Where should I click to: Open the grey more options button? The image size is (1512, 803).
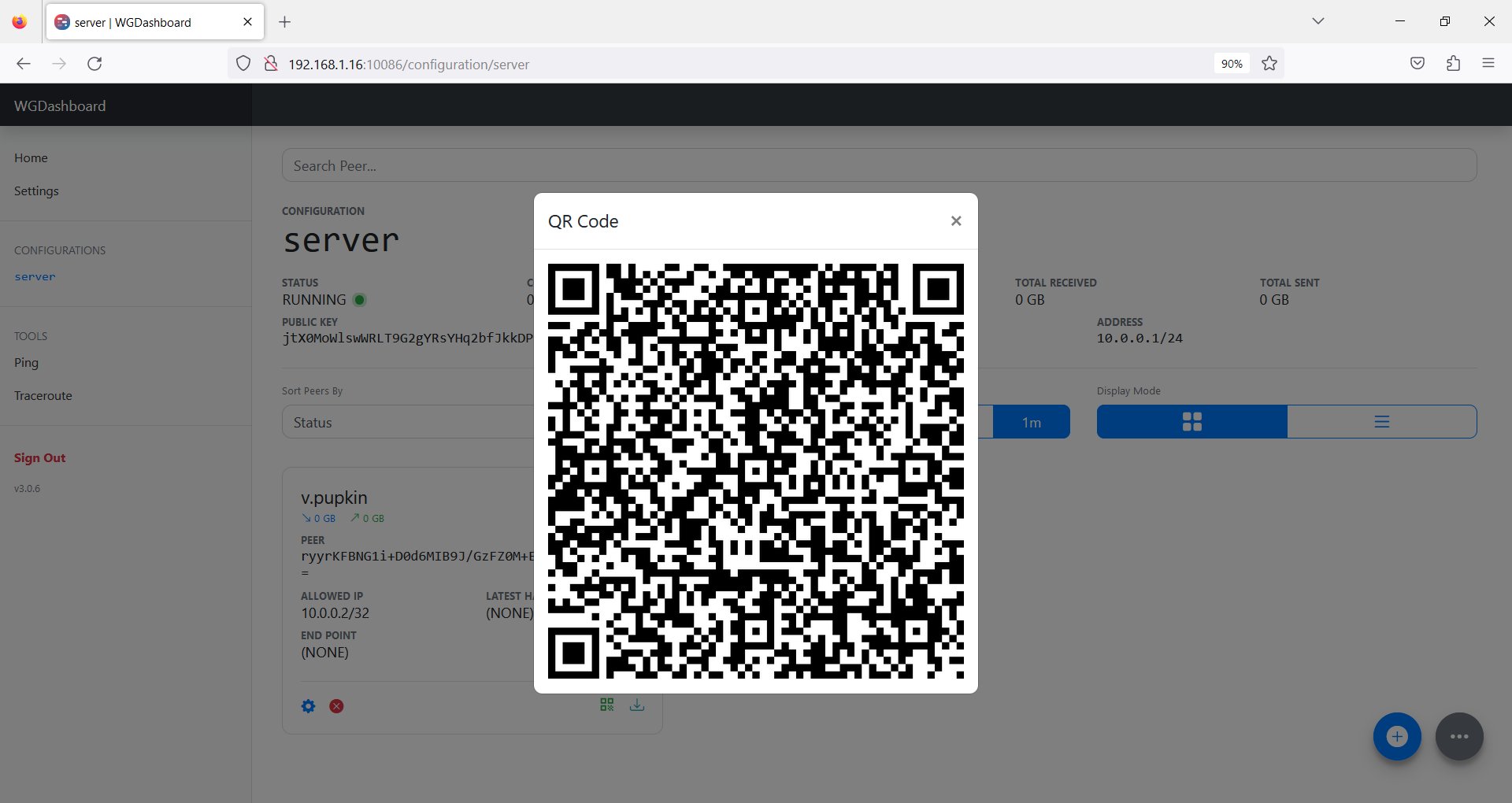(1459, 737)
